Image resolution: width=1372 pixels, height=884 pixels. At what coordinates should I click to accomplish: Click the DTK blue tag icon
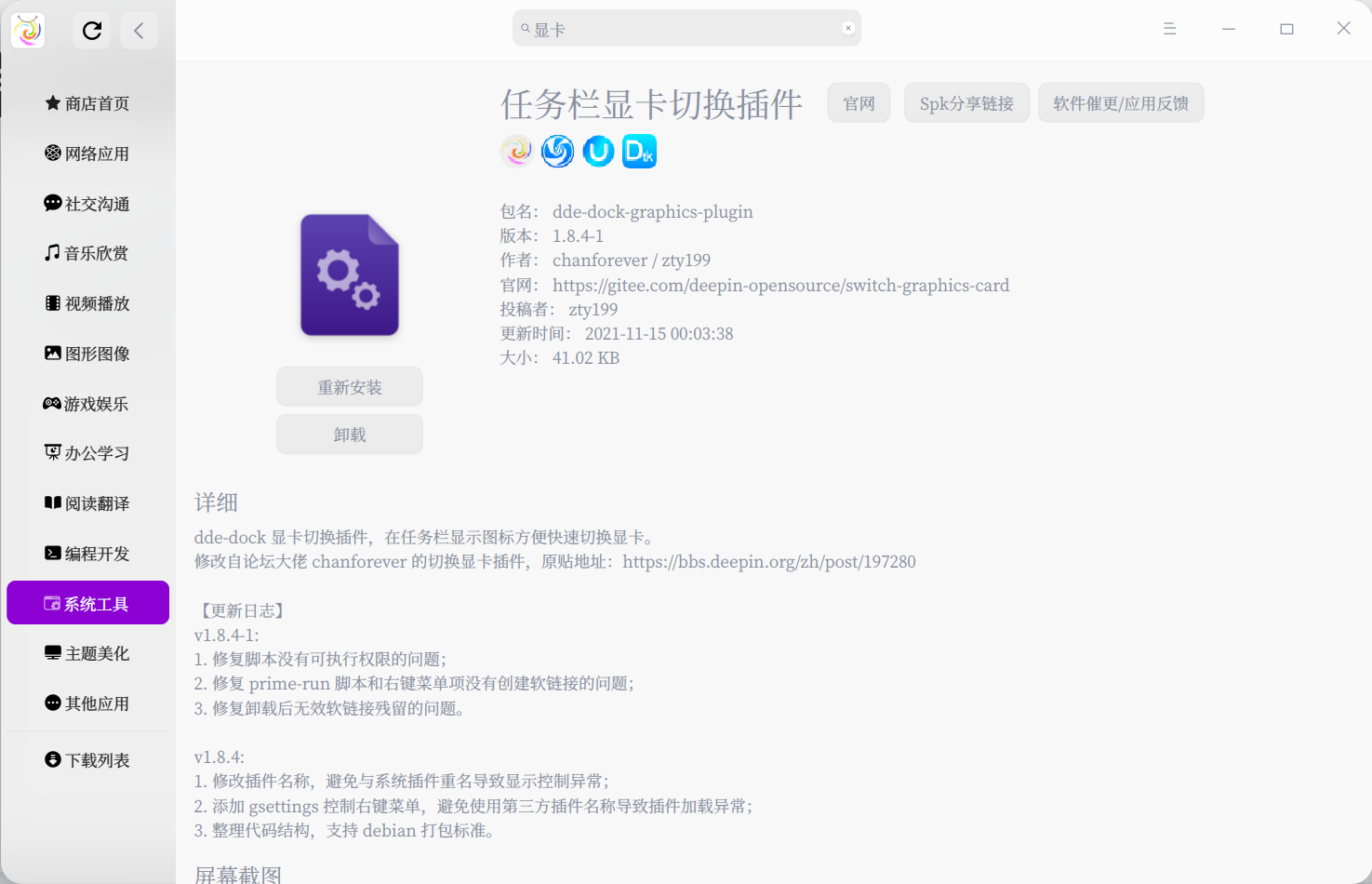point(639,151)
